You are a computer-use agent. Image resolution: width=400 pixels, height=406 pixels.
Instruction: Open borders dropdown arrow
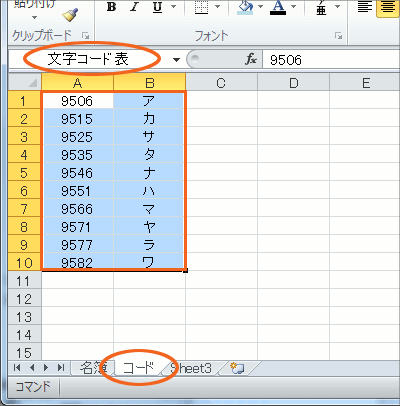point(218,7)
